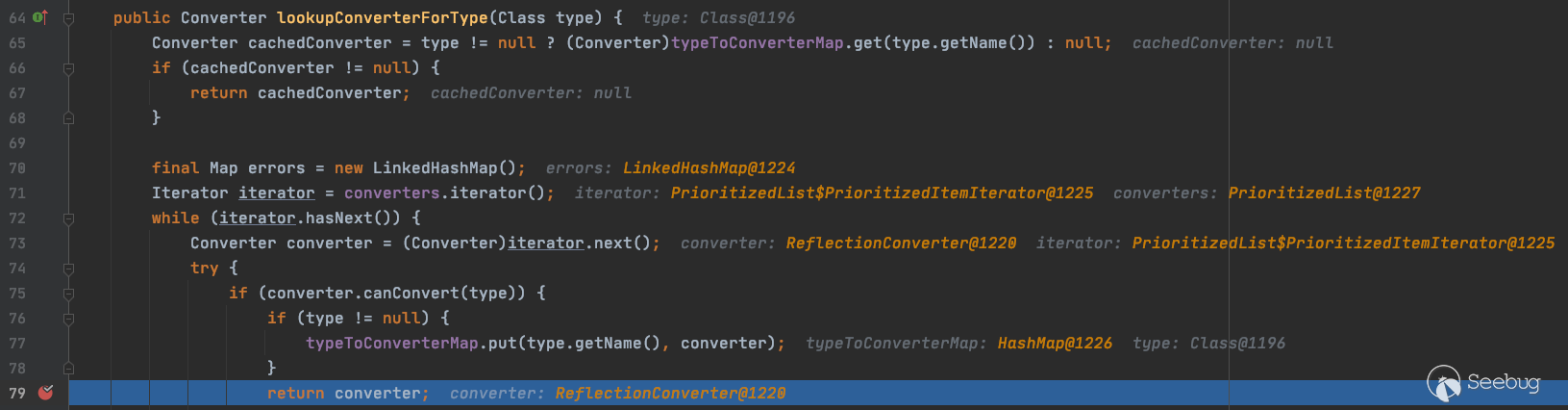
Task: Collapse the type null-check block on line 76
Action: (x=68, y=319)
